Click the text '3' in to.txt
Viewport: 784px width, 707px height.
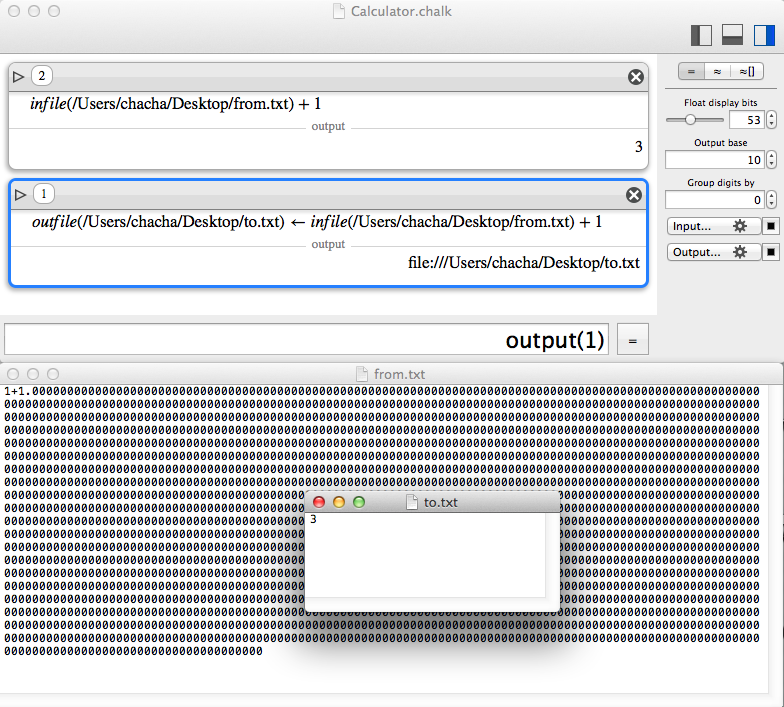tap(313, 520)
